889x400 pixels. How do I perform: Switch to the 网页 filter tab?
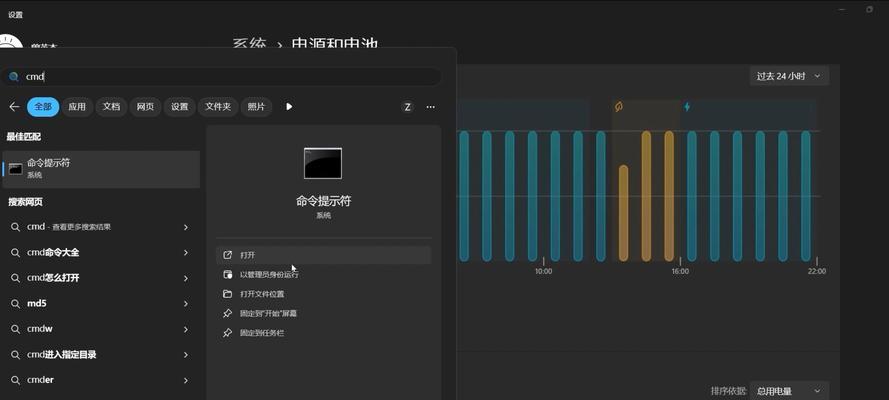point(145,107)
